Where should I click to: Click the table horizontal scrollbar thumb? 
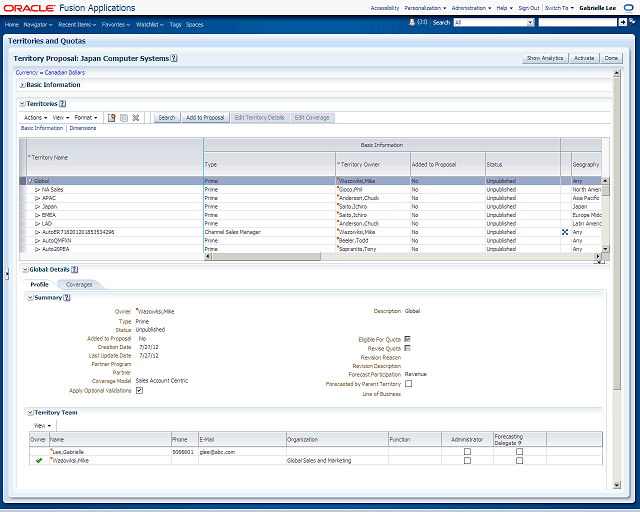[266, 256]
